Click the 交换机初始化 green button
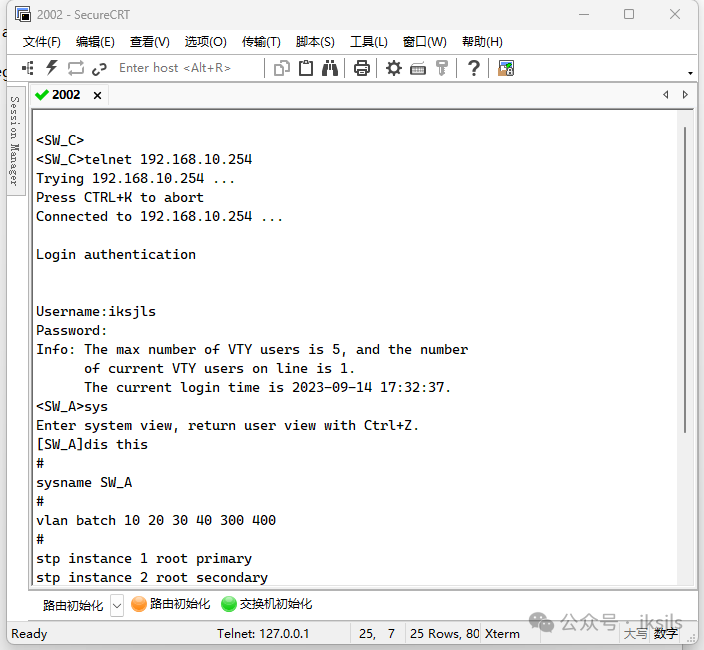Image resolution: width=704 pixels, height=650 pixels. [x=267, y=604]
